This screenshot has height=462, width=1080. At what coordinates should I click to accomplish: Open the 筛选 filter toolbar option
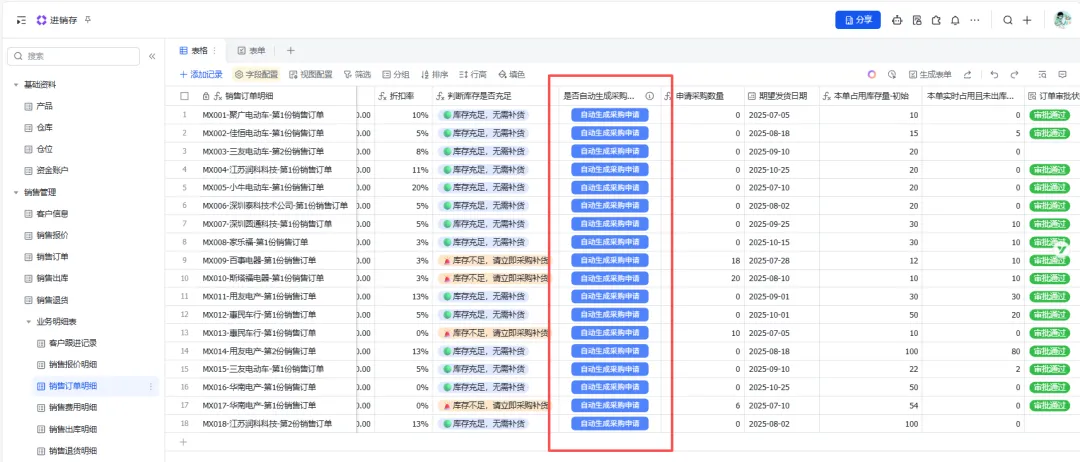coord(357,74)
